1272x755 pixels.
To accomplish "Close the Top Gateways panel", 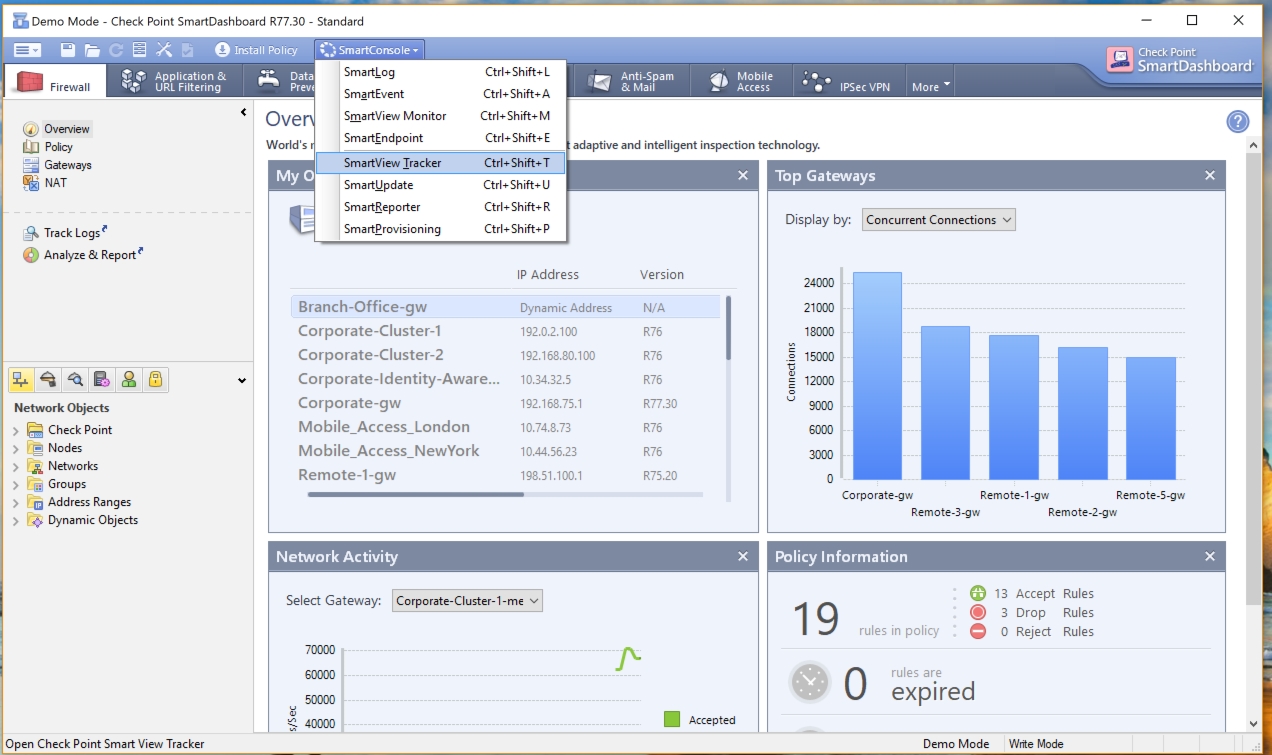I will click(x=1209, y=176).
